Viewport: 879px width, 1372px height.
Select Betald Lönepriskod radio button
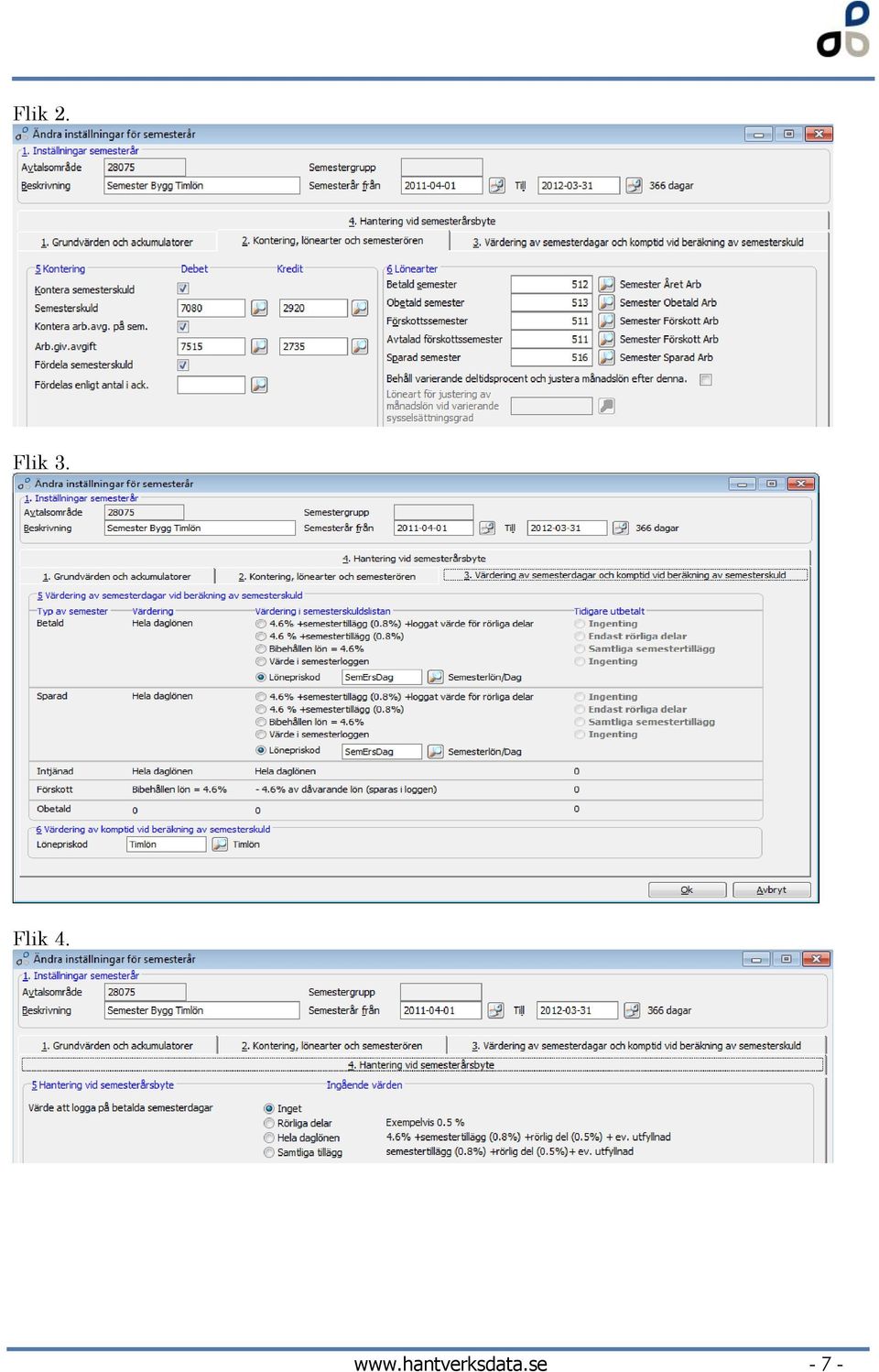[261, 677]
